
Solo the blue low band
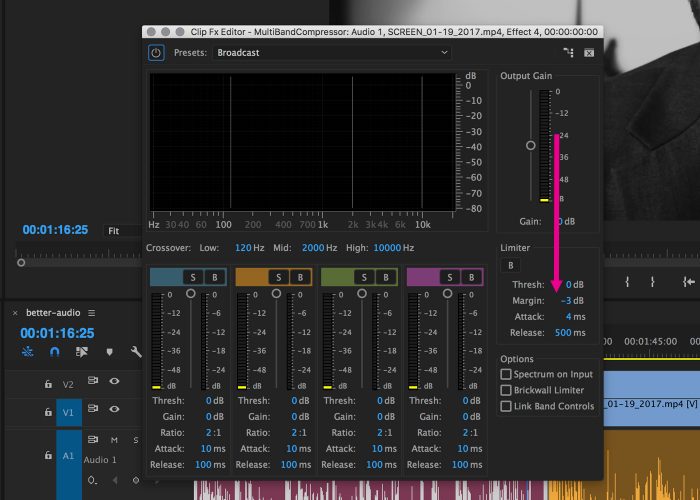click(192, 276)
